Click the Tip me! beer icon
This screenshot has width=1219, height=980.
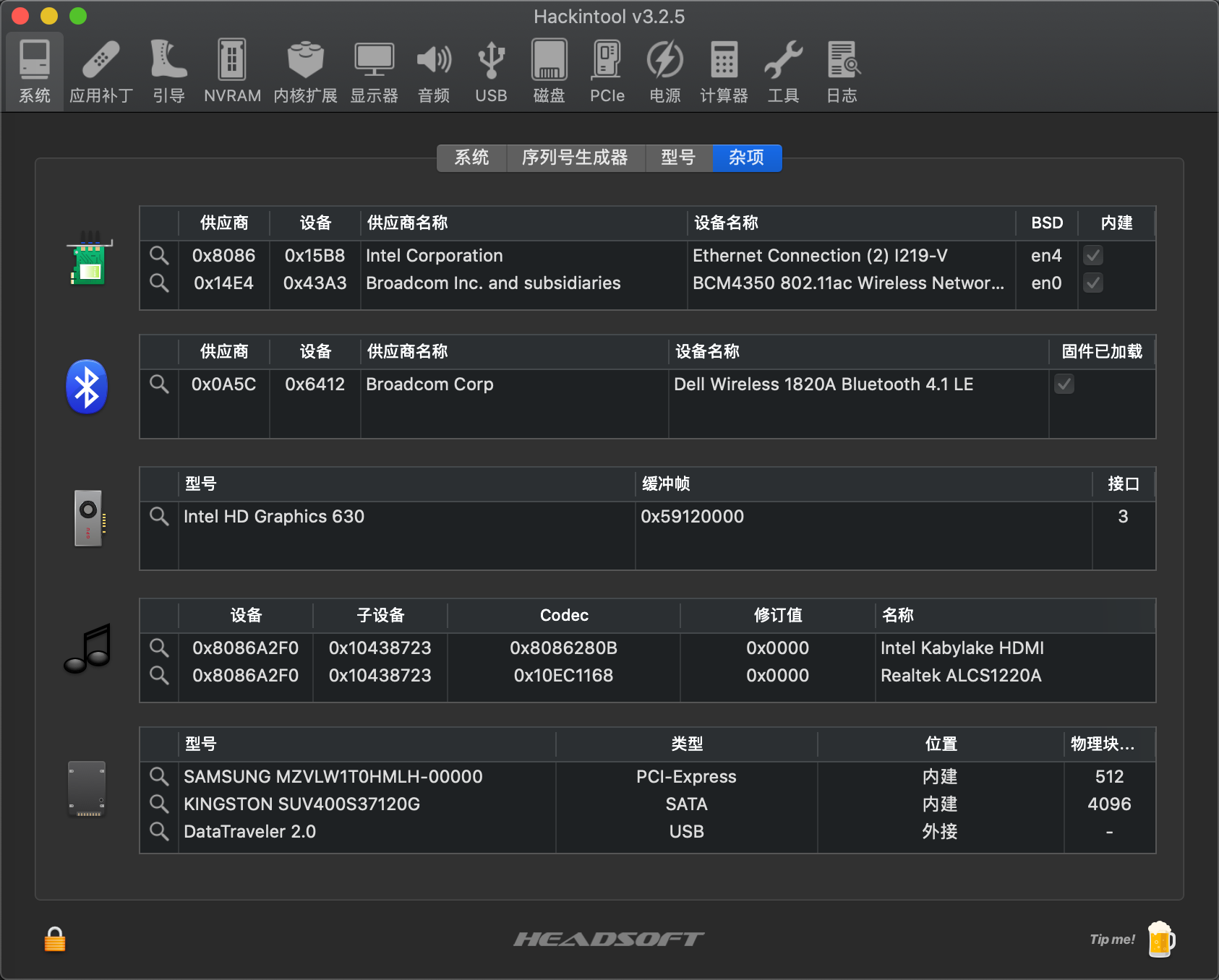pyautogui.click(x=1161, y=939)
